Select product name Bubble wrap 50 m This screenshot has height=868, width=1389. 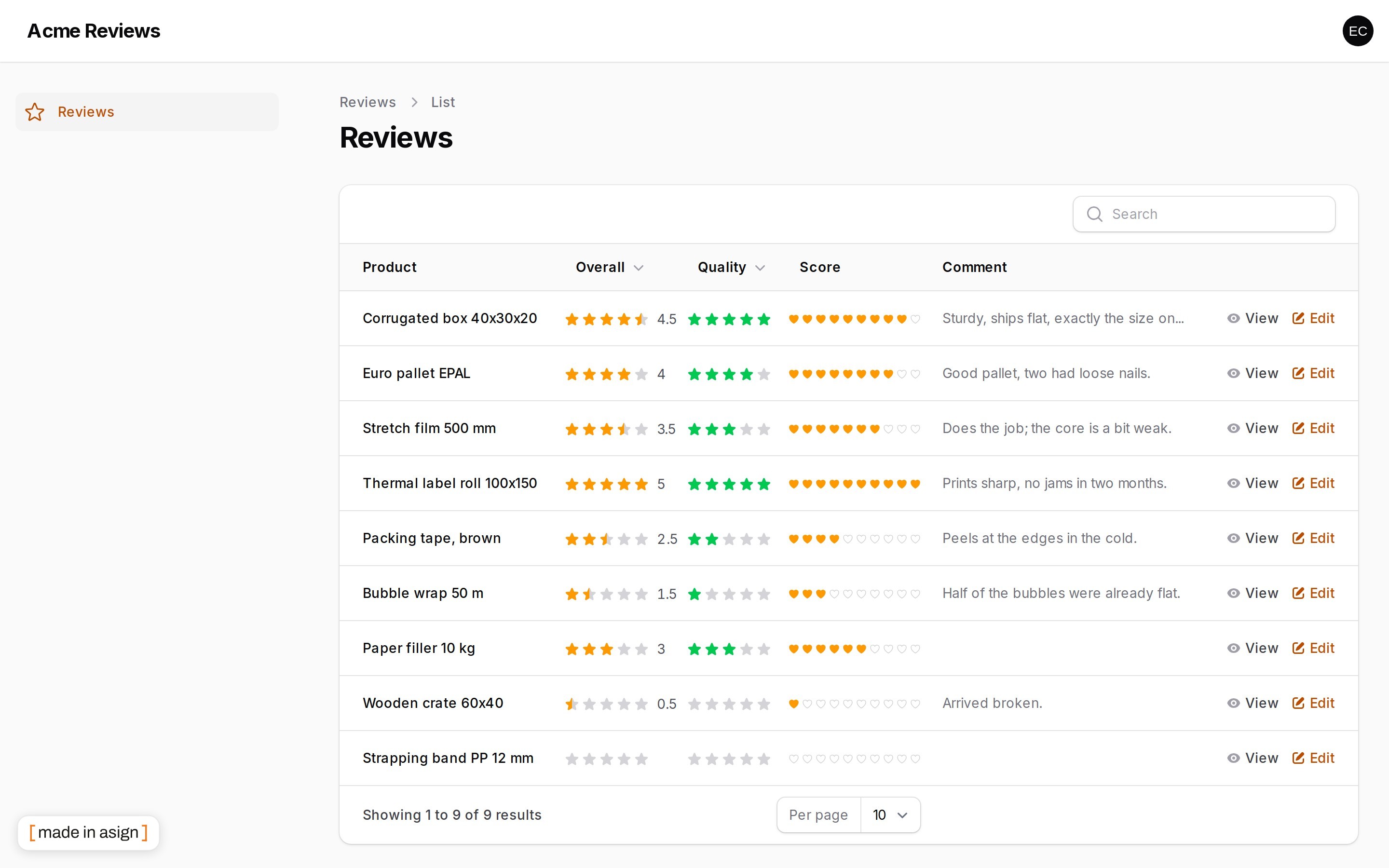coord(423,594)
